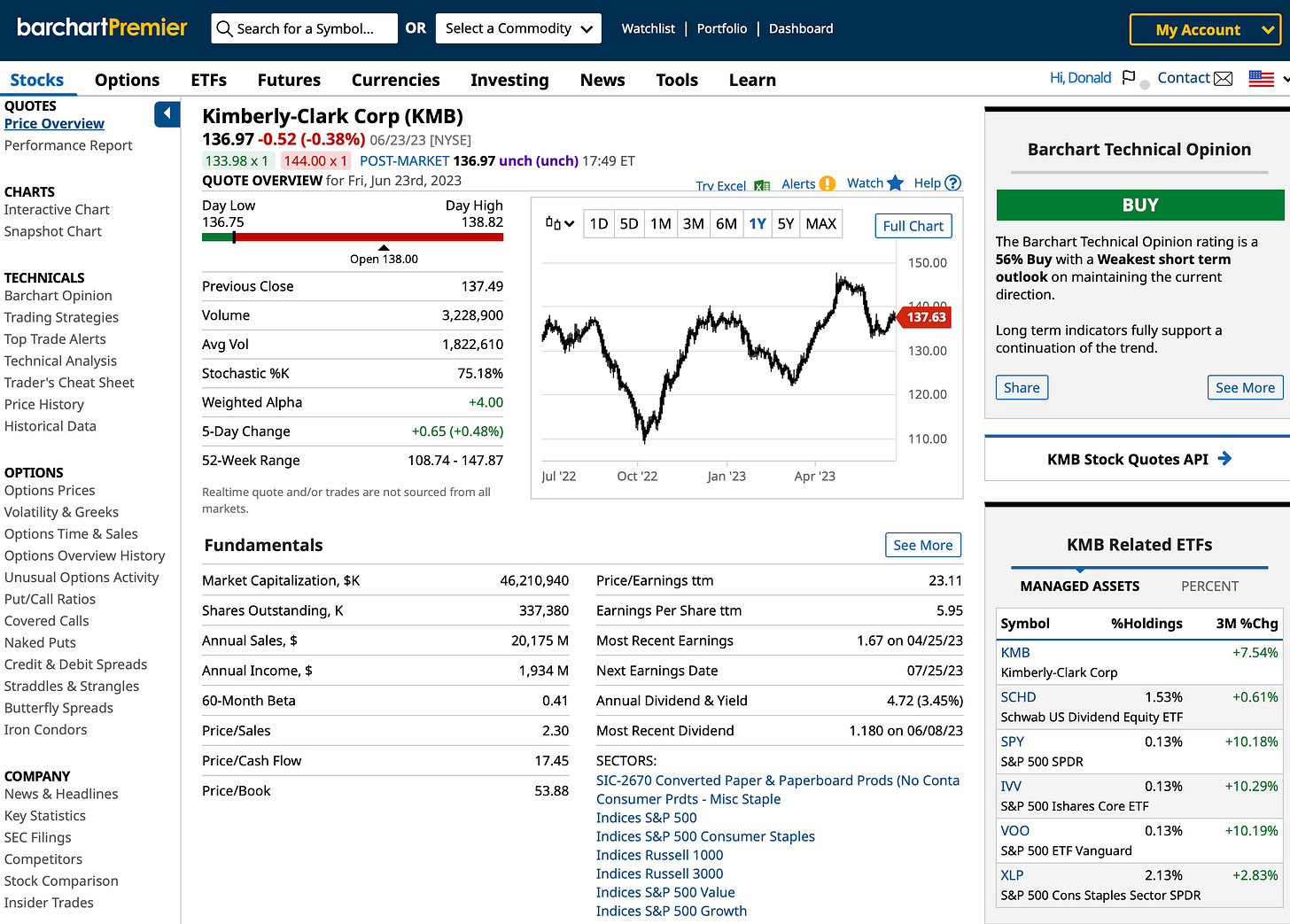Screen dimensions: 1290x924
Task: Open the Dashboard link
Action: click(x=801, y=28)
